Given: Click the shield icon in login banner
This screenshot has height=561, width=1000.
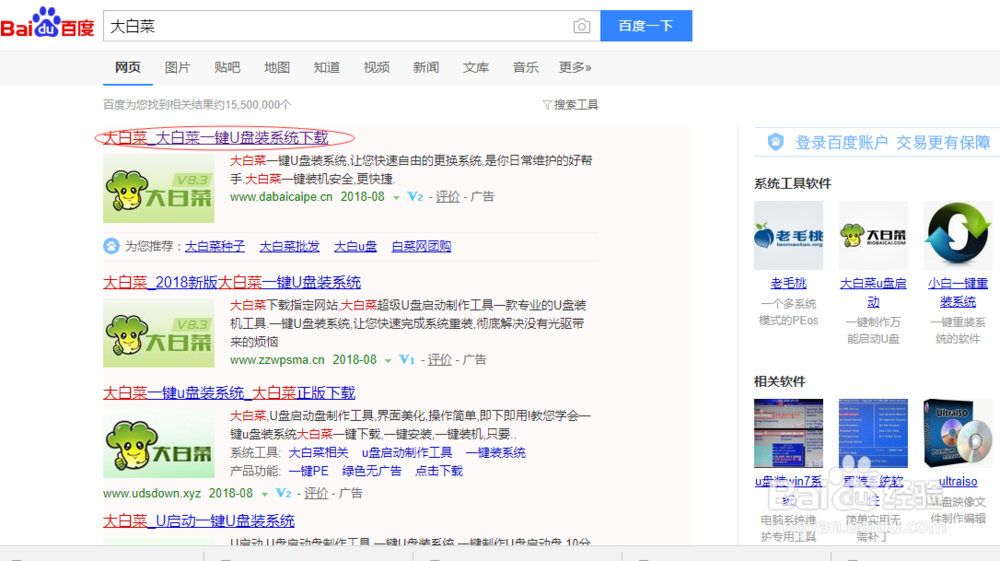Looking at the screenshot, I should (776, 142).
